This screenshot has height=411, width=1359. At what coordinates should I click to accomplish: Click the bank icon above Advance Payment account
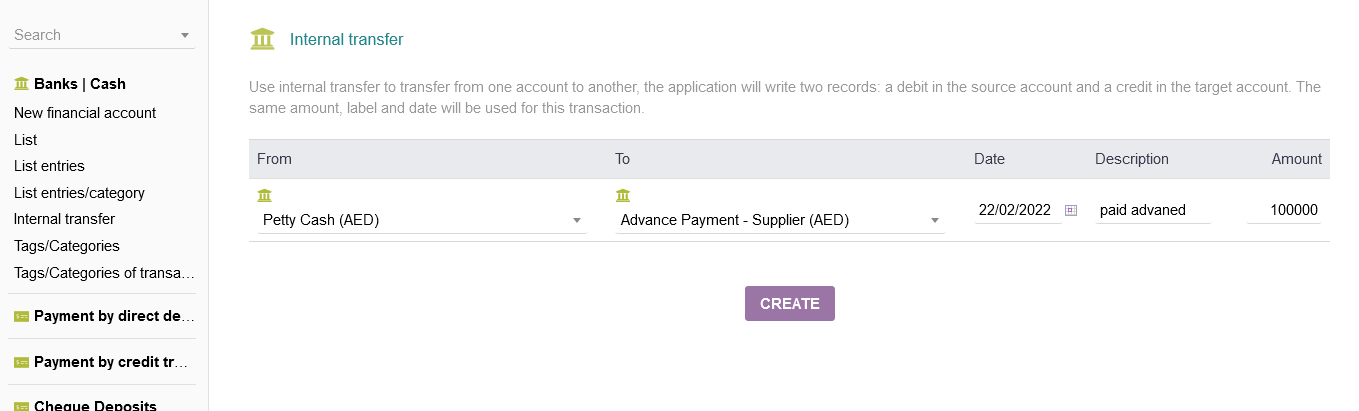pyautogui.click(x=623, y=195)
